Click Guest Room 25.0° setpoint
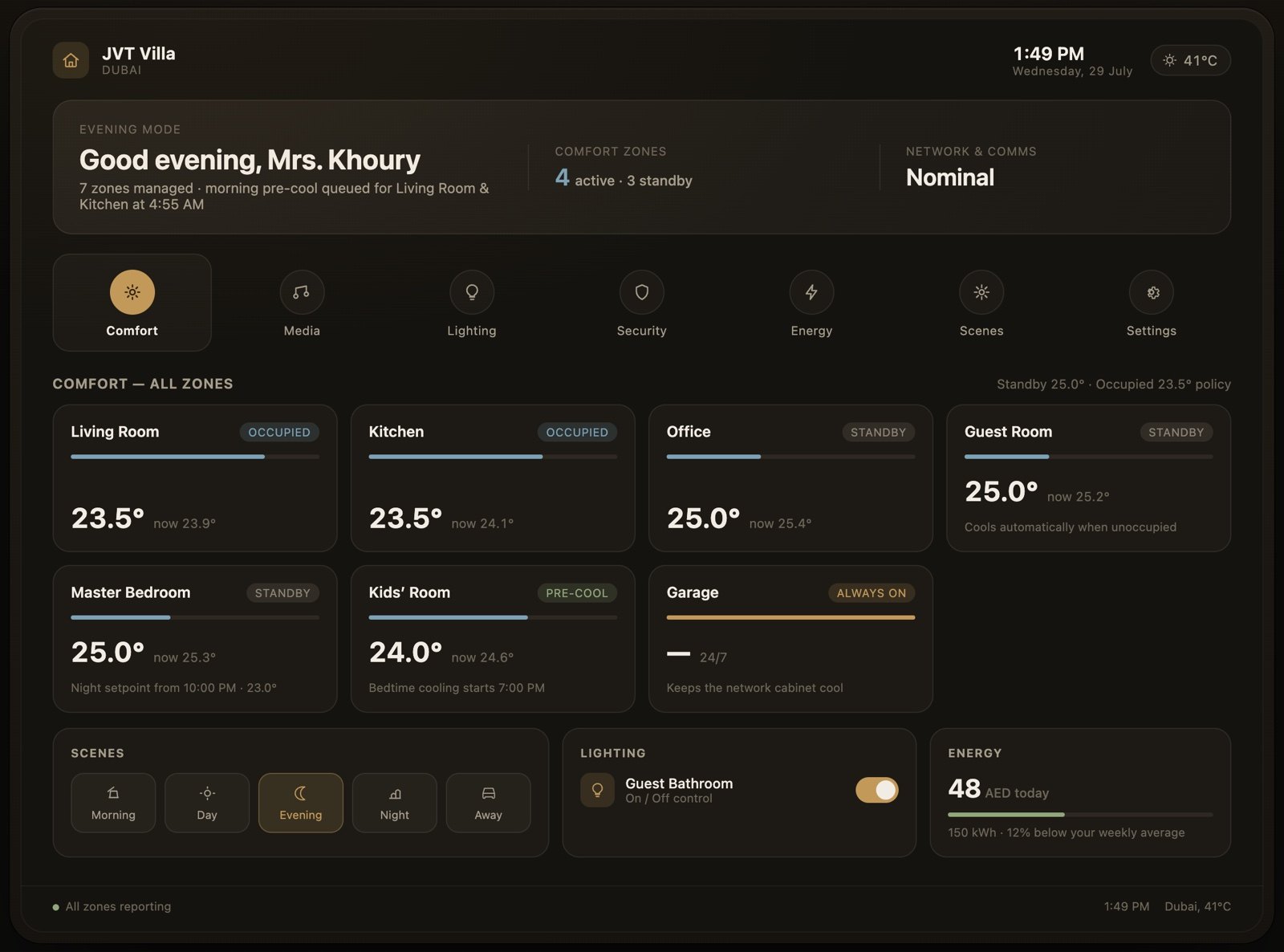The height and width of the screenshot is (952, 1284). (1002, 491)
